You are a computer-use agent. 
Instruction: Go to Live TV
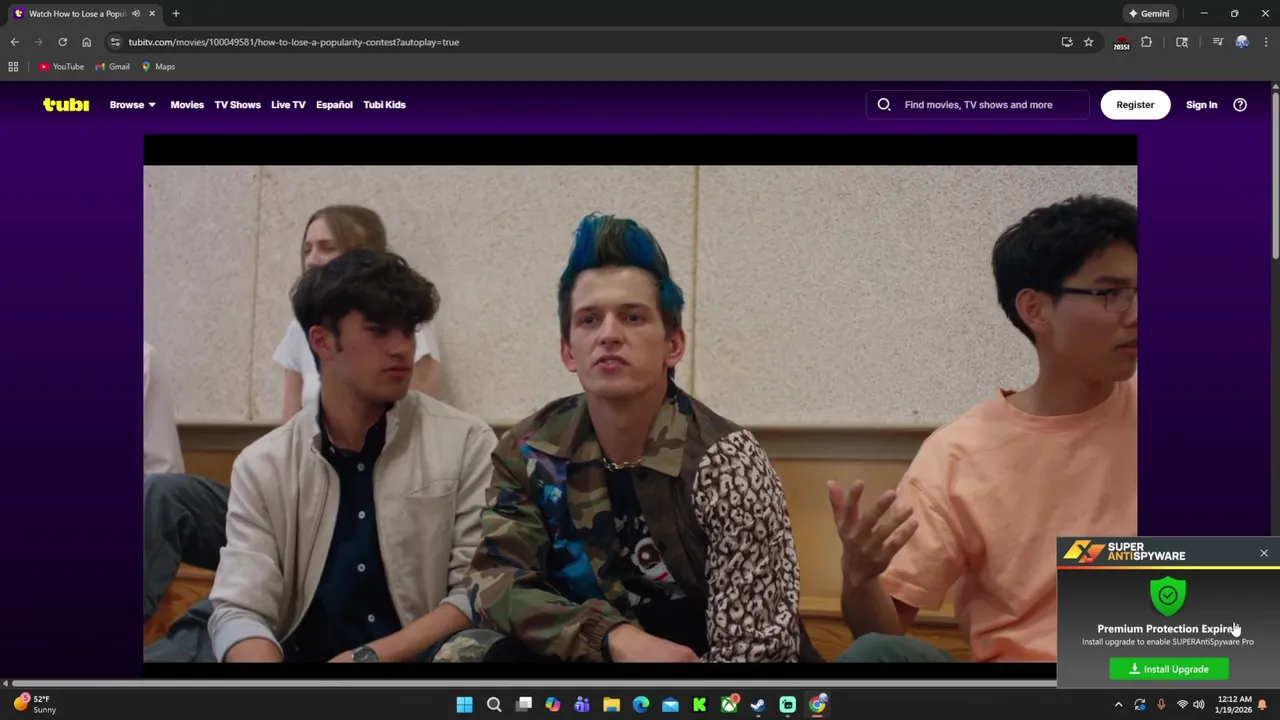[288, 105]
